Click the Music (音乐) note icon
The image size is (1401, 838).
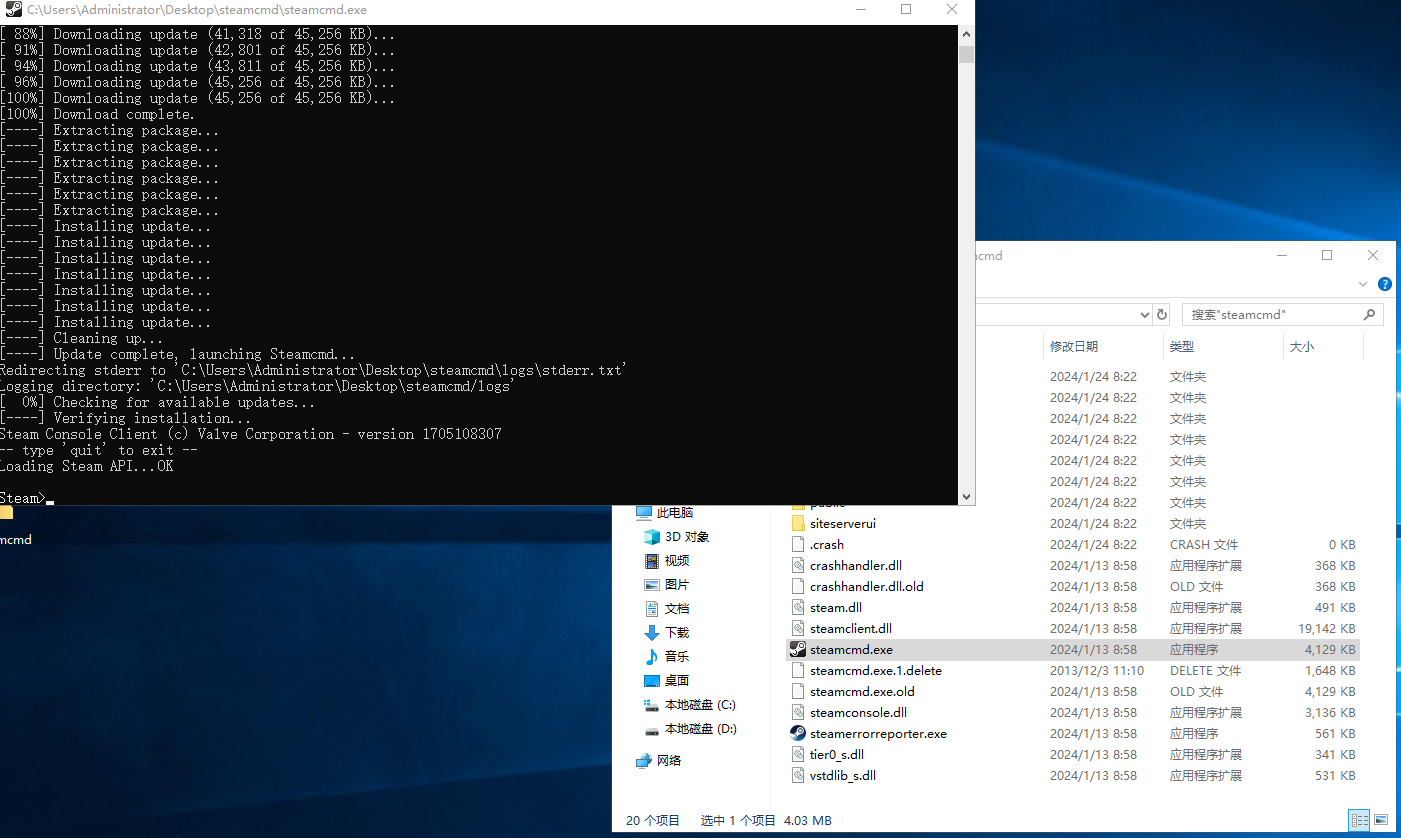pos(652,656)
